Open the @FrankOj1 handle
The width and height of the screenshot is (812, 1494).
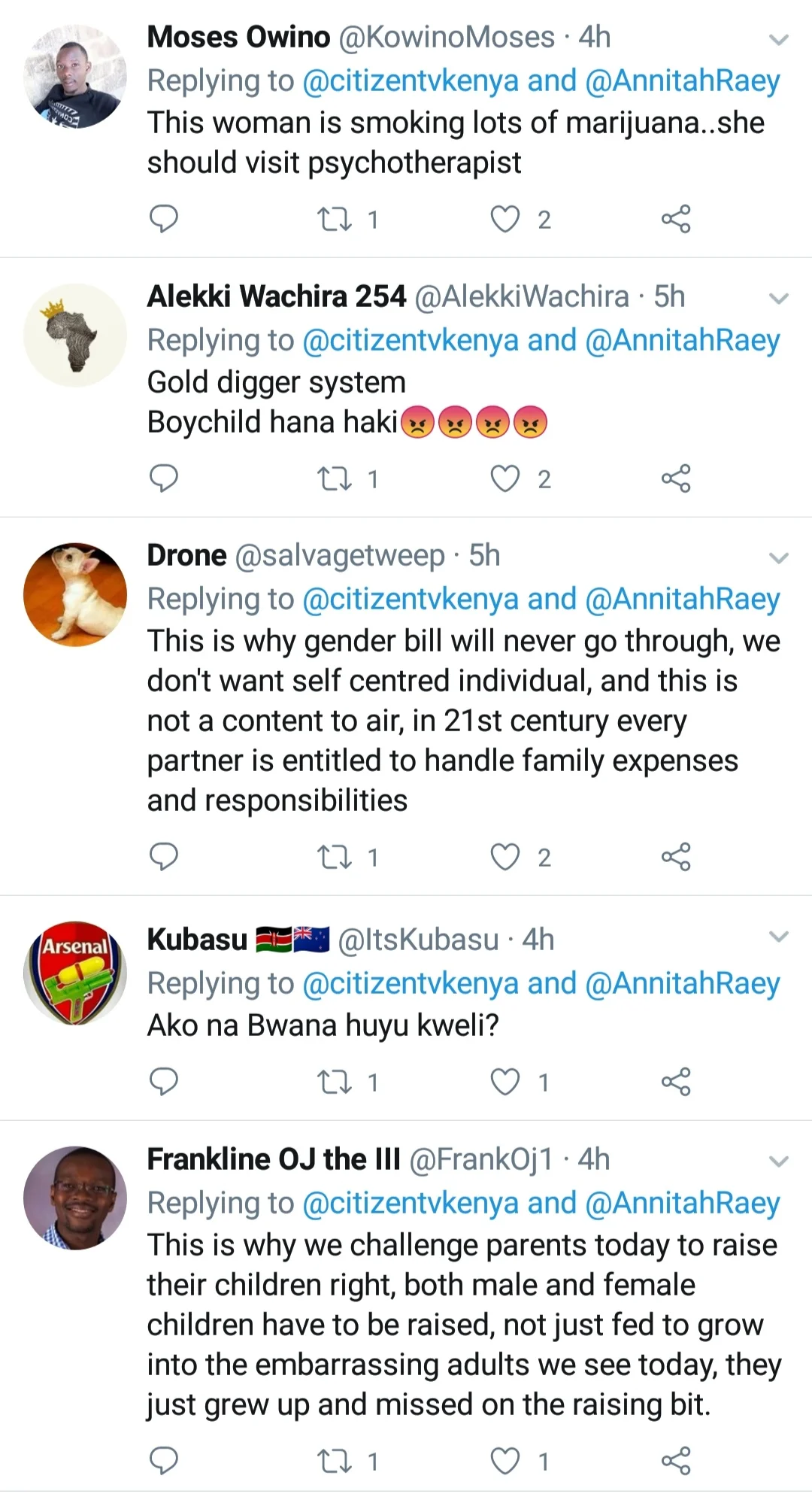(481, 1159)
